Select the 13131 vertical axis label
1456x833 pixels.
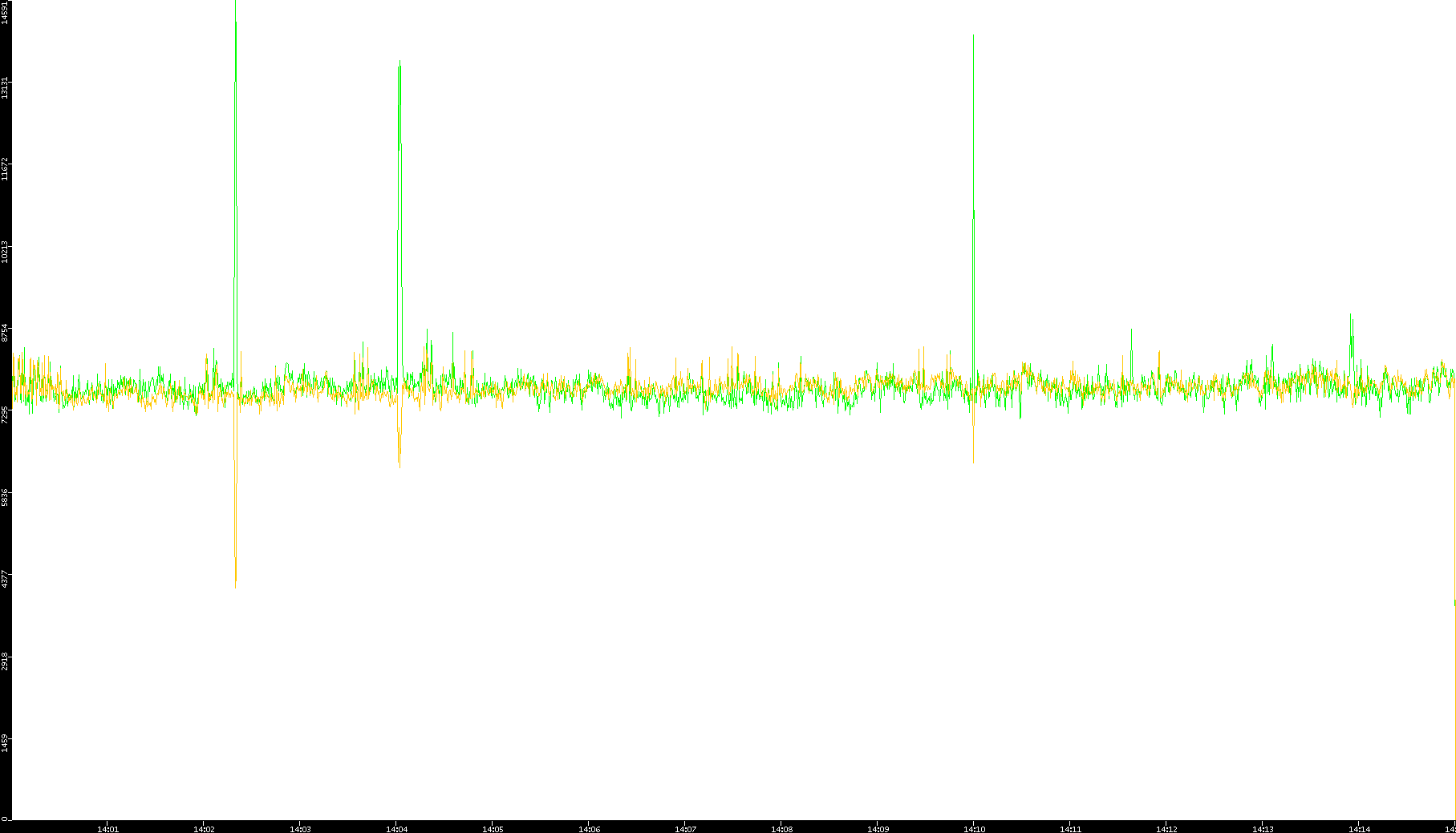pos(6,87)
